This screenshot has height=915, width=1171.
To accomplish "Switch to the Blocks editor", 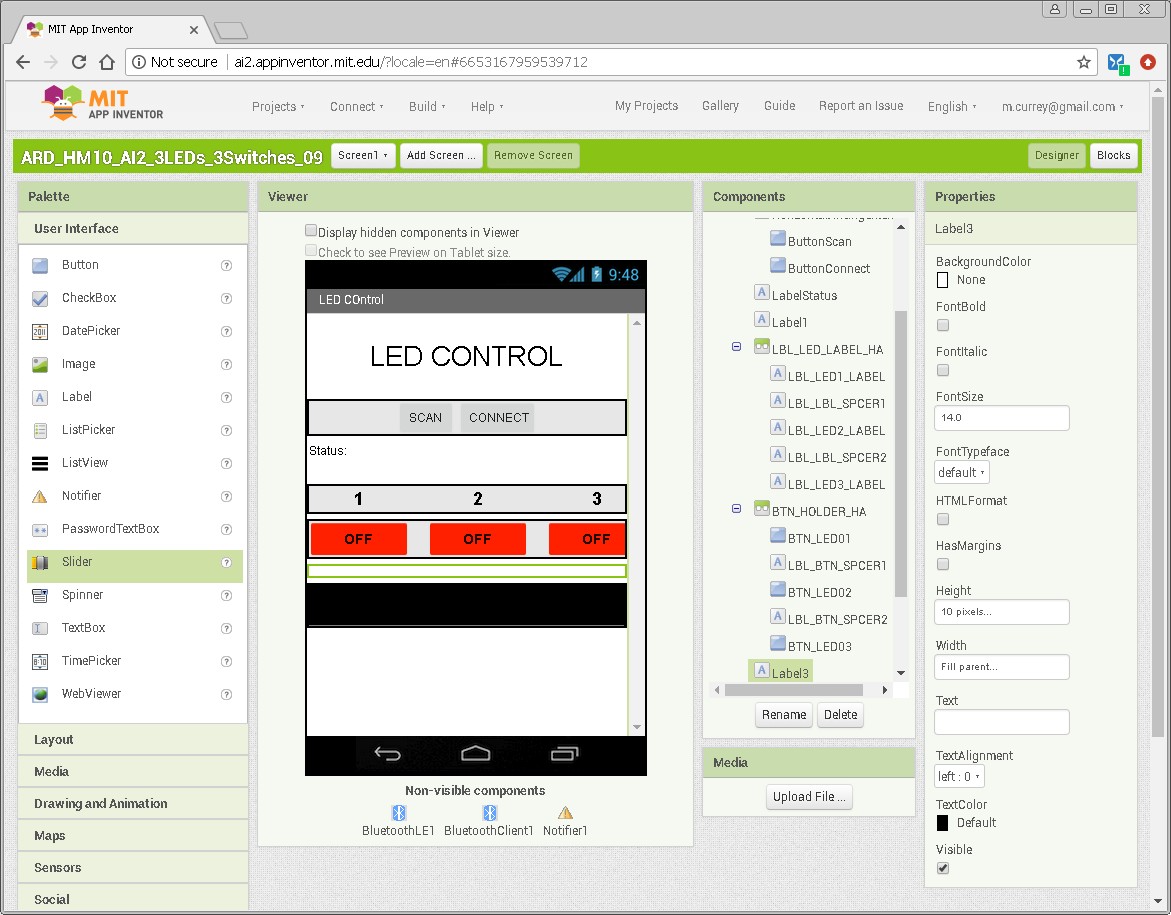I will tap(1113, 155).
